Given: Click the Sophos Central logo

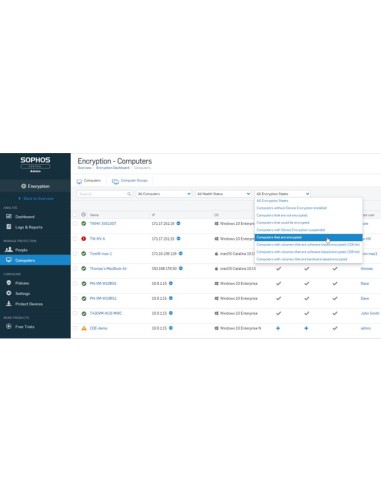Looking at the screenshot, I should [35, 164].
